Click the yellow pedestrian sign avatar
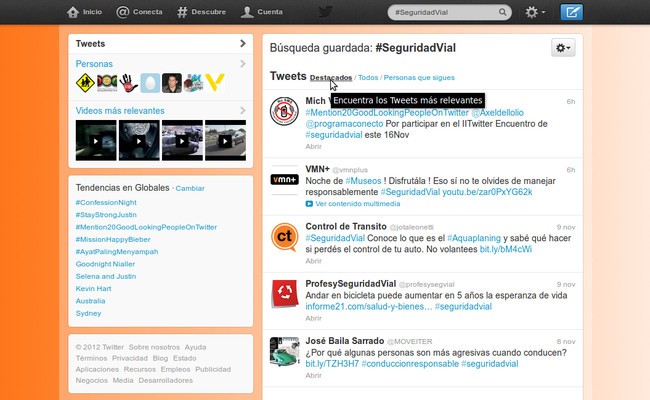 click(x=85, y=83)
